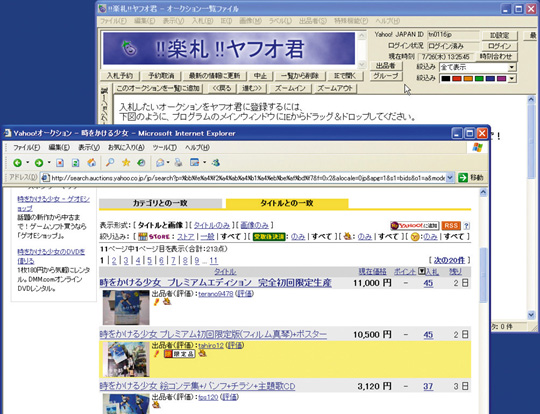
Task: Click the page icon in IE address bar
Action: click(45, 178)
